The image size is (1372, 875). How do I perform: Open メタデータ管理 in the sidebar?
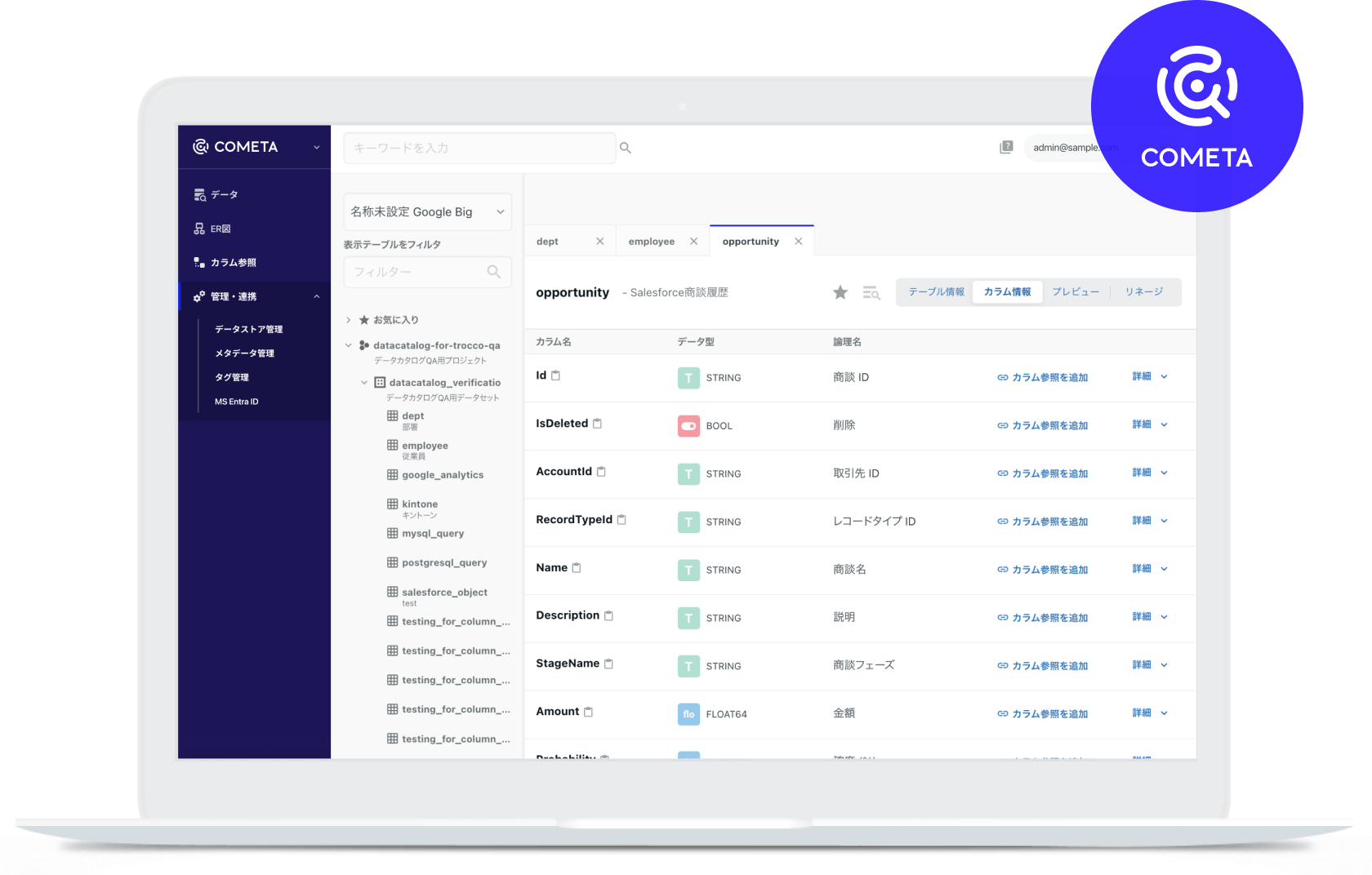tap(244, 353)
